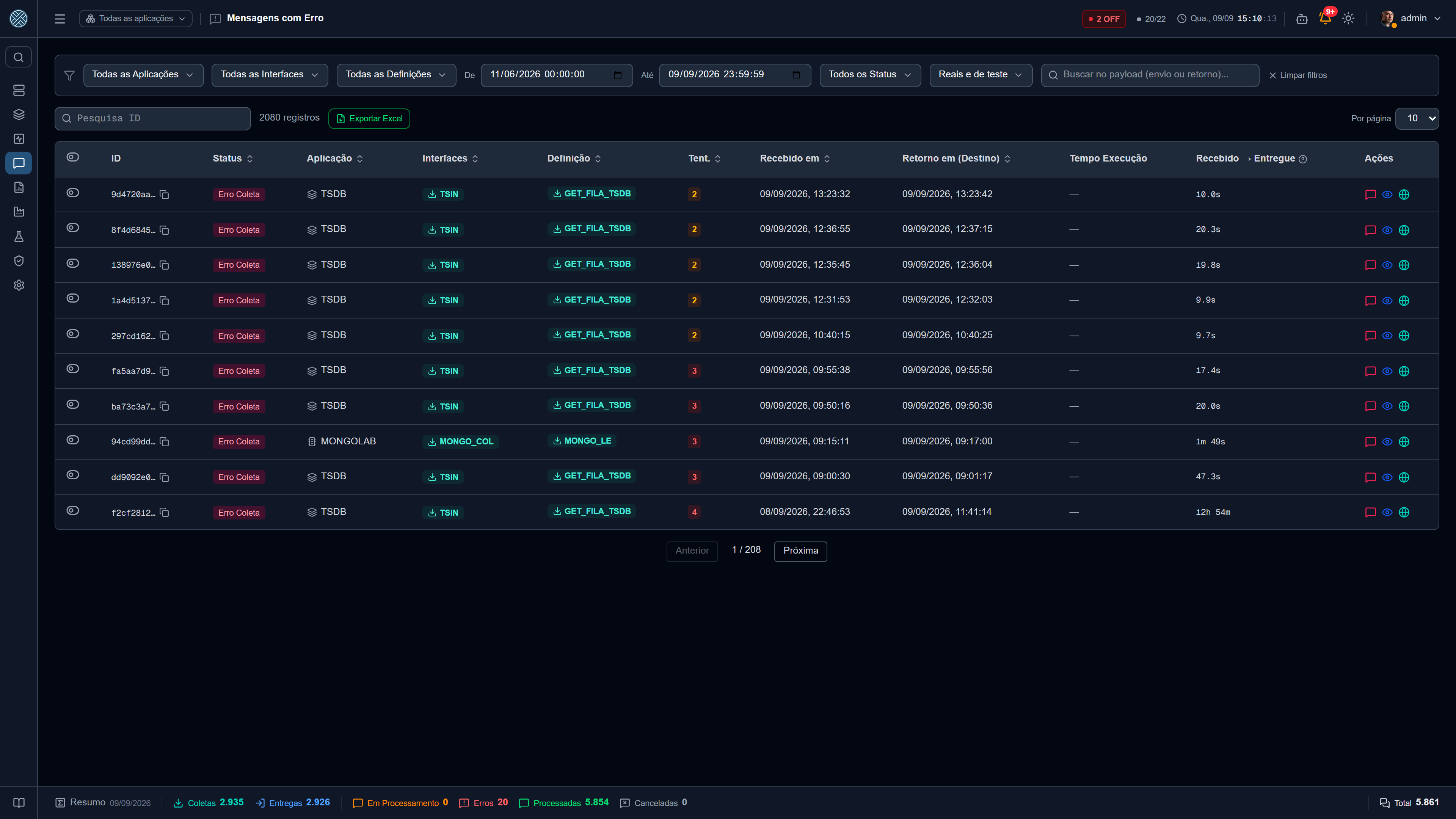Open the settings gear sidebar icon
Screen dimensions: 1456x819
point(19,286)
